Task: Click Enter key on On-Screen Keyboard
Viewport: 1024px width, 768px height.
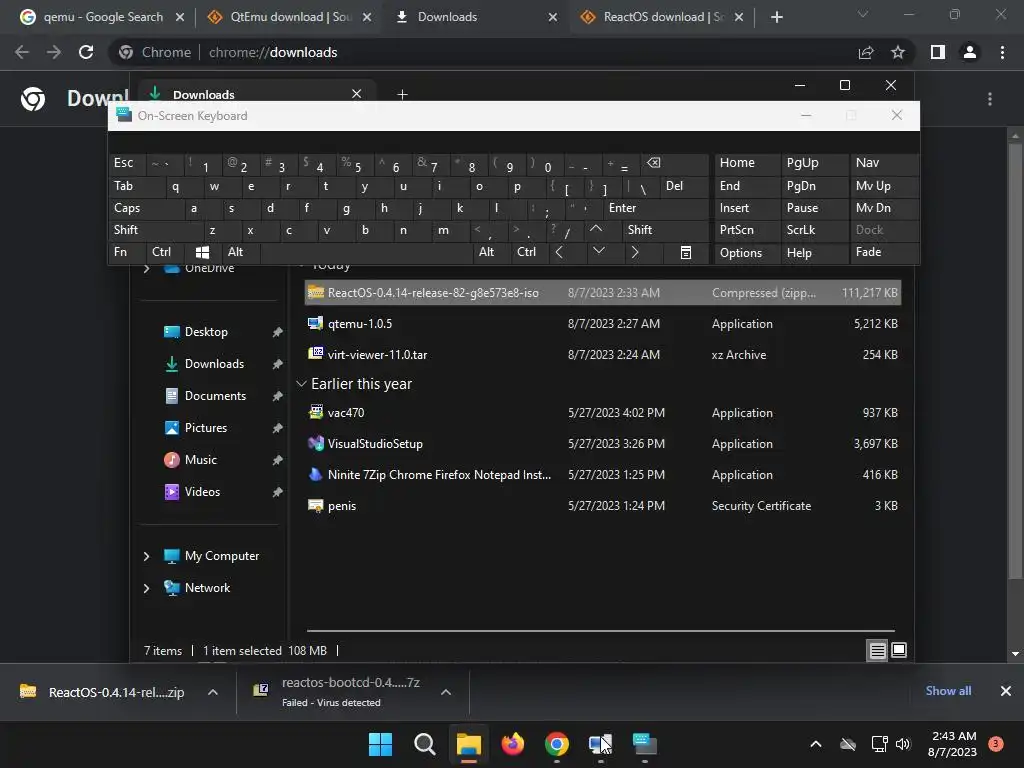Action: (x=656, y=208)
